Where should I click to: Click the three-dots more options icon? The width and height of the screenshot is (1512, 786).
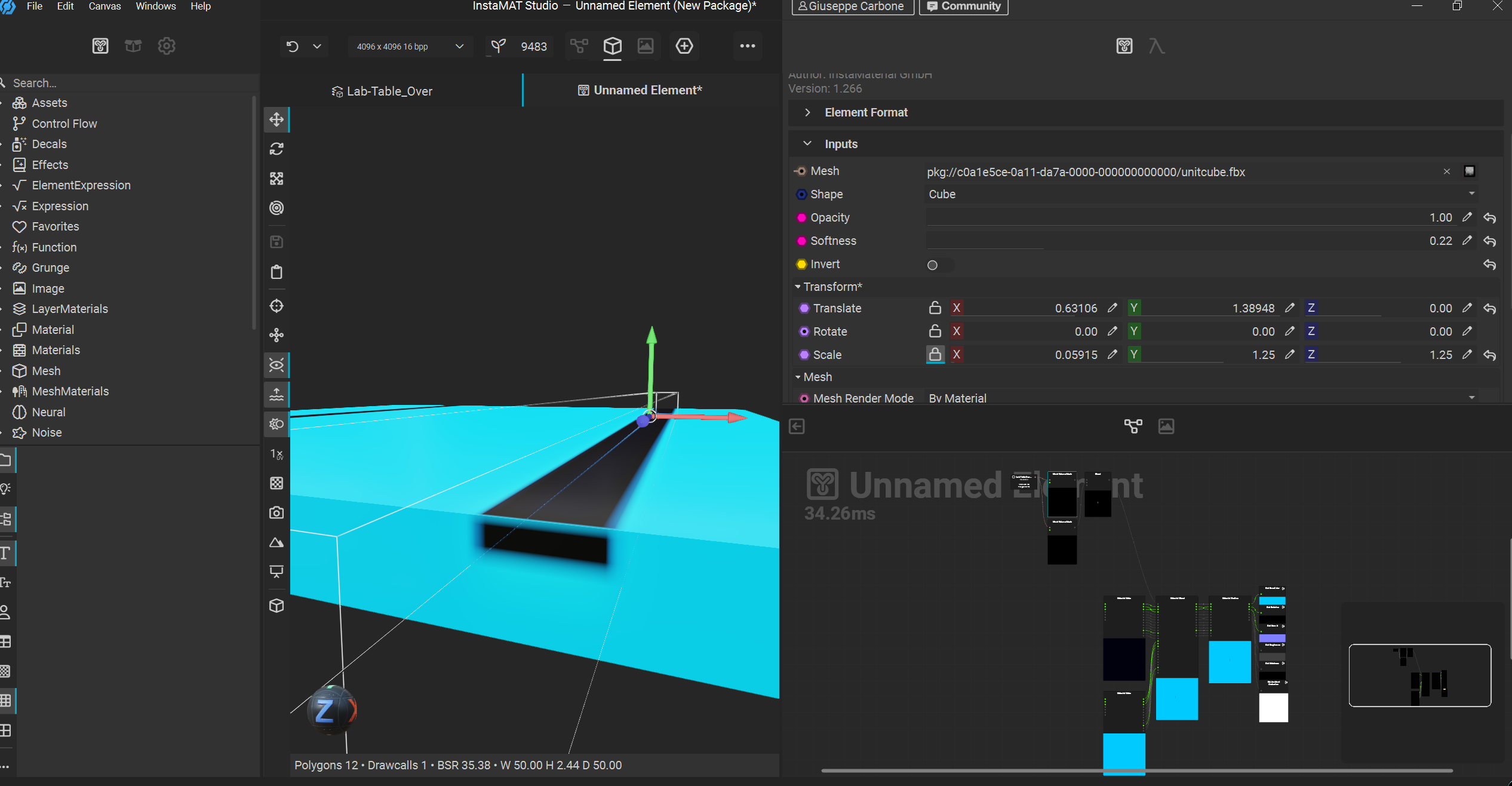pos(748,46)
